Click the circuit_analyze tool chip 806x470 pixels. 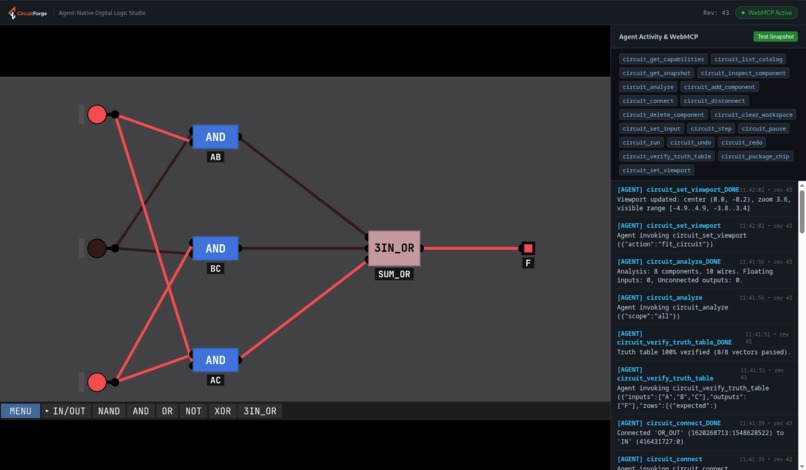[x=648, y=87]
